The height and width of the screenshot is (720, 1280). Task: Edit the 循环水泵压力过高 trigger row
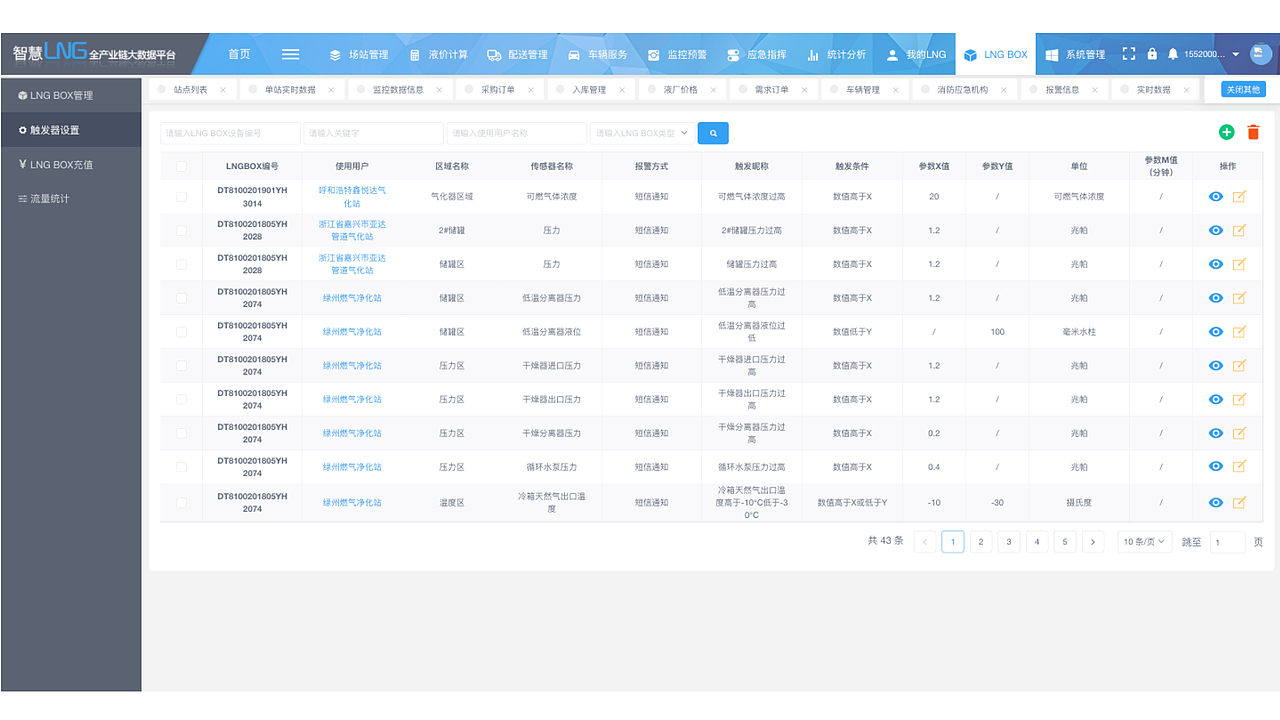[x=1239, y=467]
